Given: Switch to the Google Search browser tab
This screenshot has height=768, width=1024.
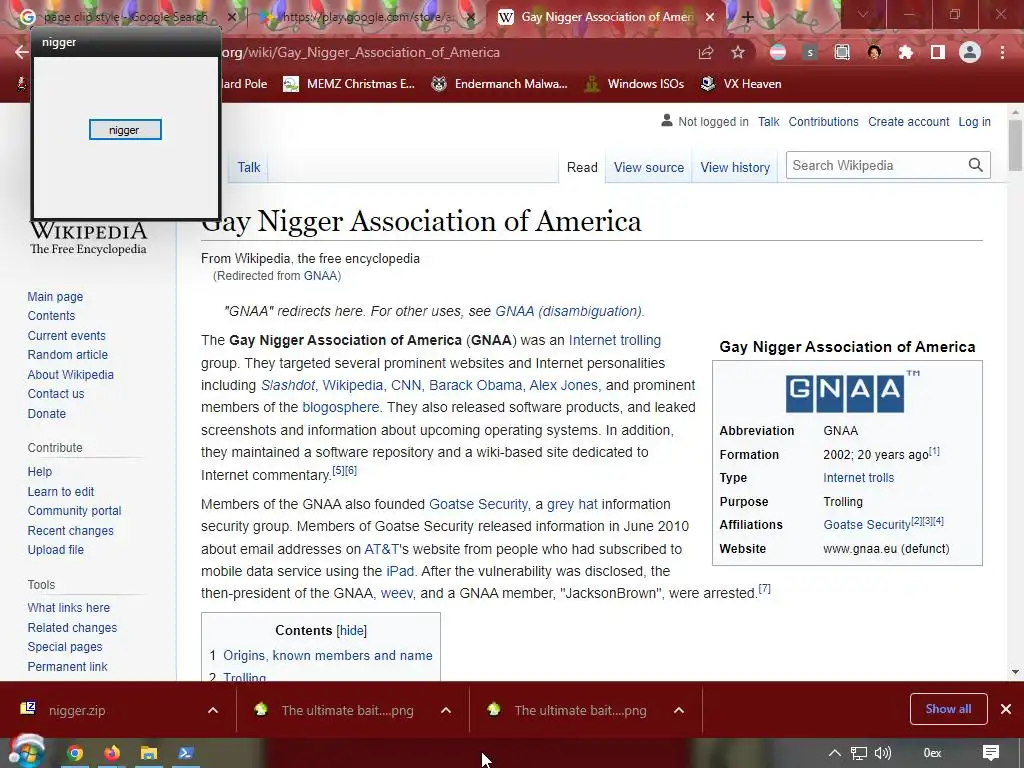Looking at the screenshot, I should pos(124,17).
